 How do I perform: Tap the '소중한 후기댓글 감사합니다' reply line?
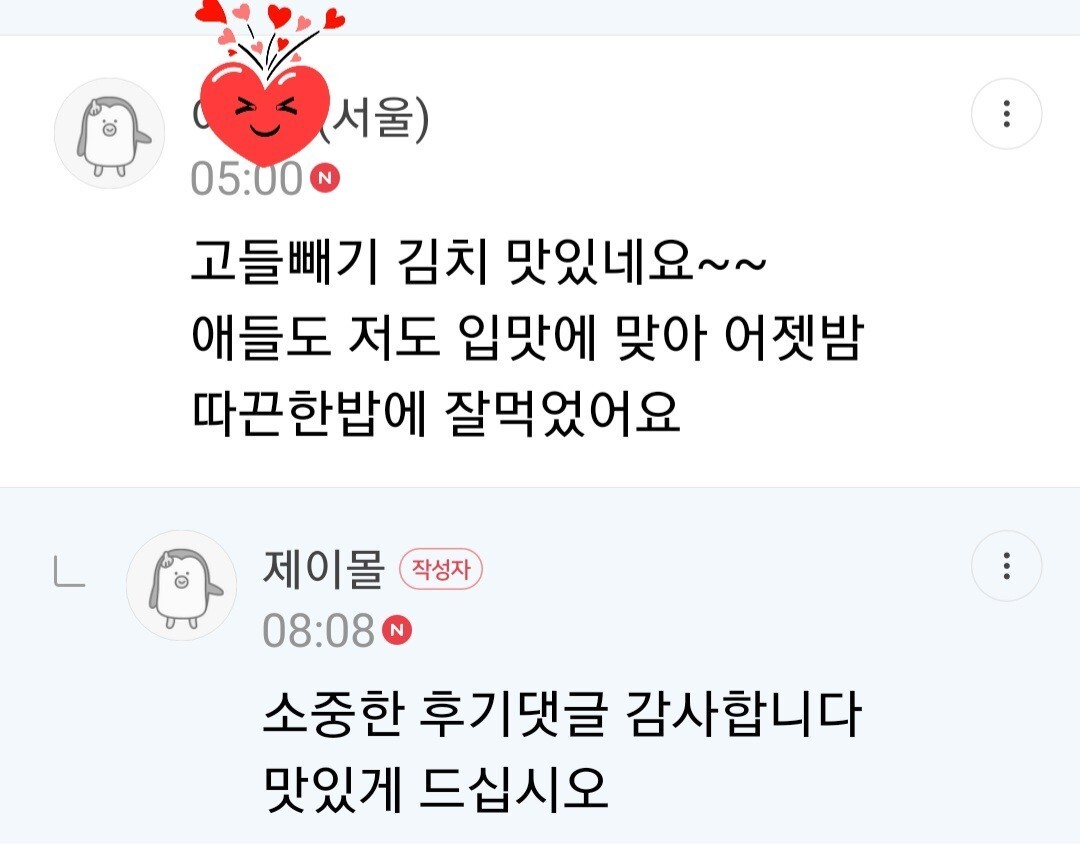coord(562,713)
